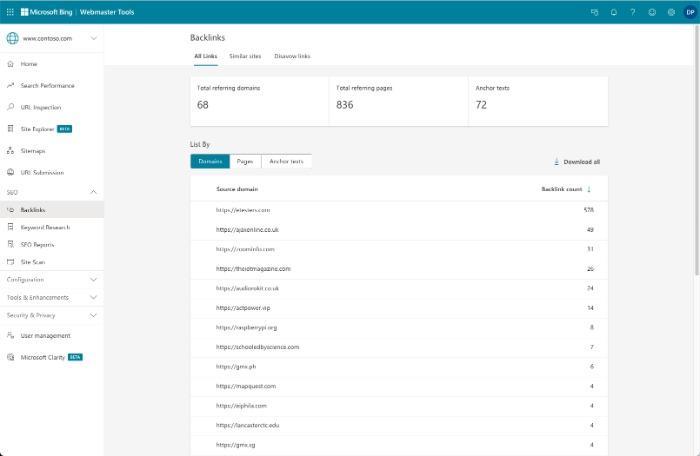Open the https://theiotmagazine.com domain link
This screenshot has width=700, height=456.
point(253,269)
